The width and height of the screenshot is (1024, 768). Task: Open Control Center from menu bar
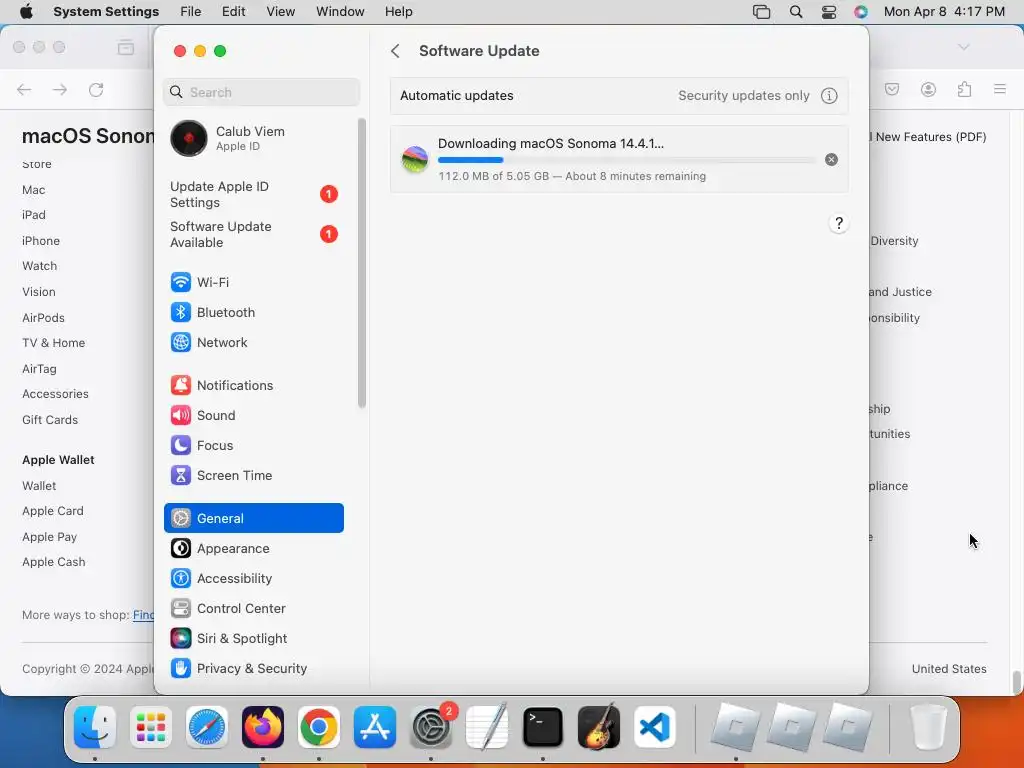coord(829,12)
